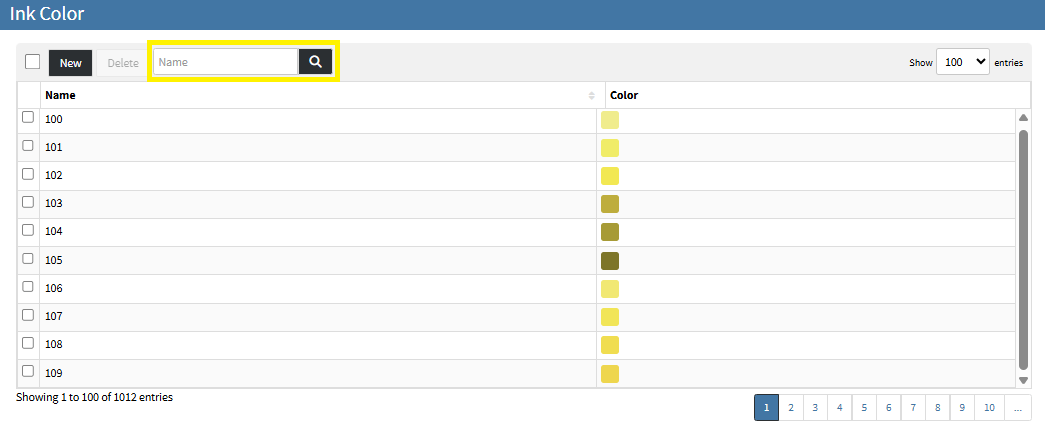Click the ellipsis pagination button

pos(1018,407)
